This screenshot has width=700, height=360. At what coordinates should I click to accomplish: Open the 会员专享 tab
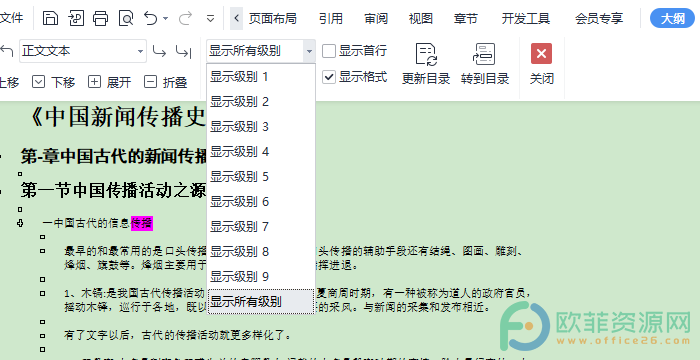tap(599, 19)
